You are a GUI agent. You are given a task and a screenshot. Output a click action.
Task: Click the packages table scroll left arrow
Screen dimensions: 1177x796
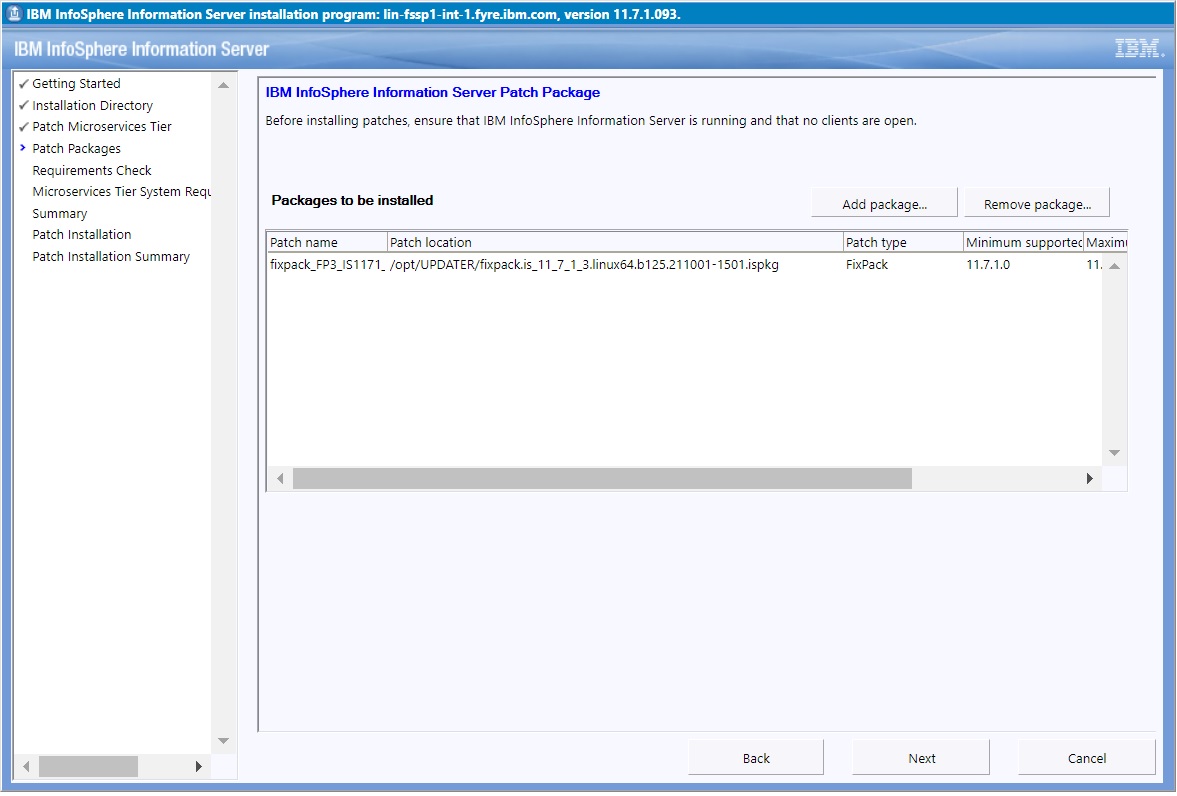tap(280, 478)
